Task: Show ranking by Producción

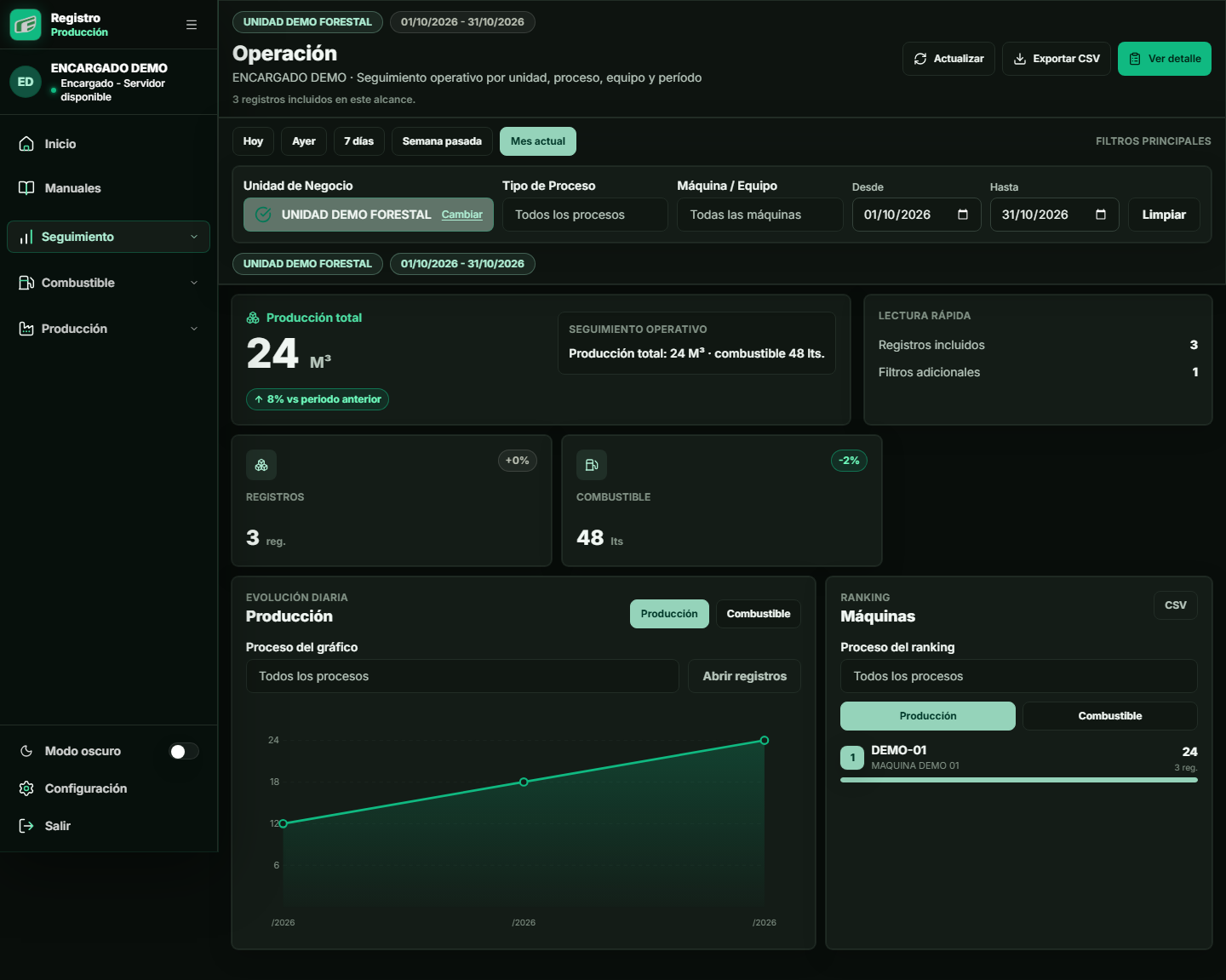Action: click(x=928, y=716)
